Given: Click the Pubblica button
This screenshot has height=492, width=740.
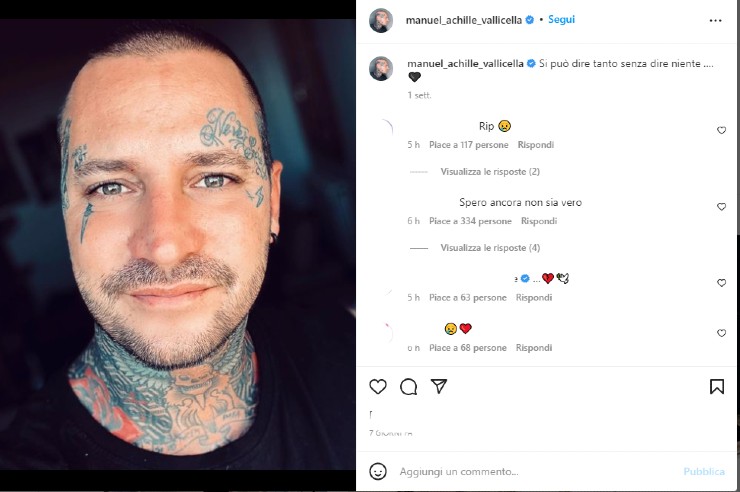Looking at the screenshot, I should point(704,471).
